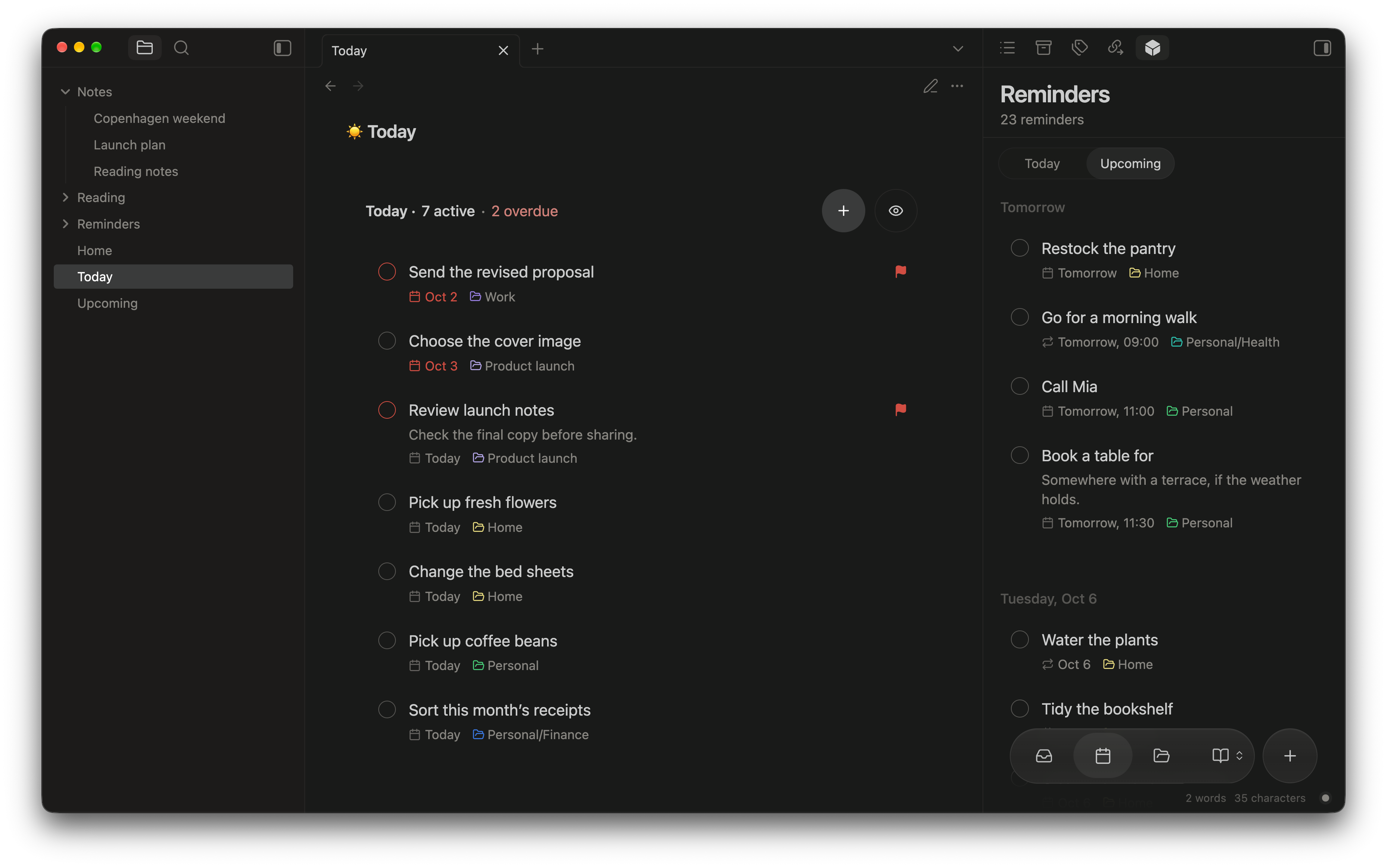Image resolution: width=1387 pixels, height=868 pixels.
Task: Complete Send the revised proposal
Action: pos(387,272)
